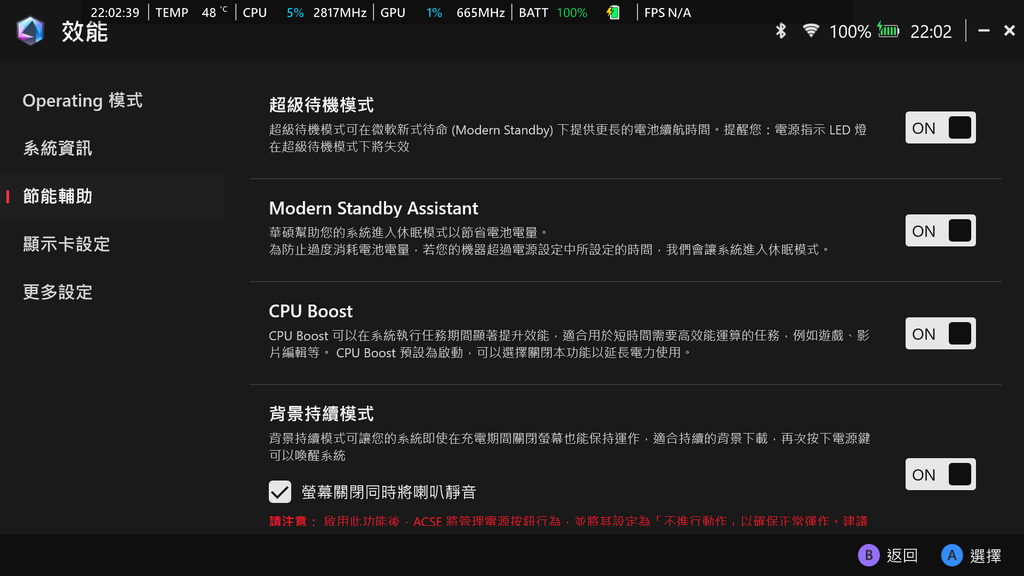Image resolution: width=1024 pixels, height=576 pixels.
Task: Click the Bluetooth status icon
Action: point(782,31)
